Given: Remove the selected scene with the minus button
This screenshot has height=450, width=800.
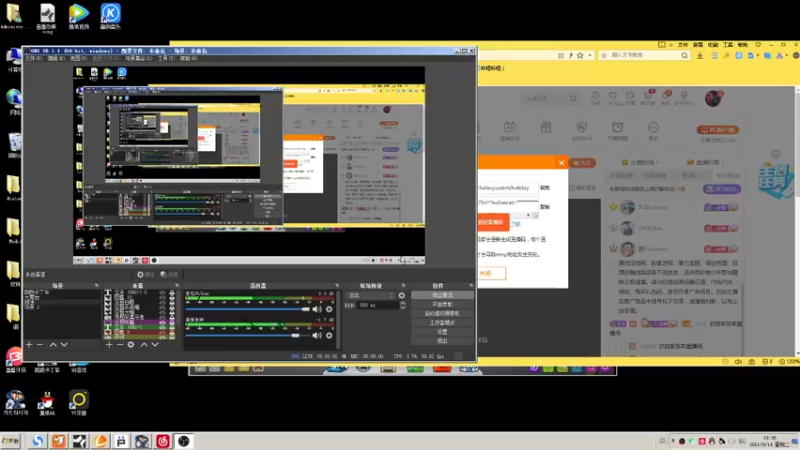Looking at the screenshot, I should pyautogui.click(x=40, y=345).
